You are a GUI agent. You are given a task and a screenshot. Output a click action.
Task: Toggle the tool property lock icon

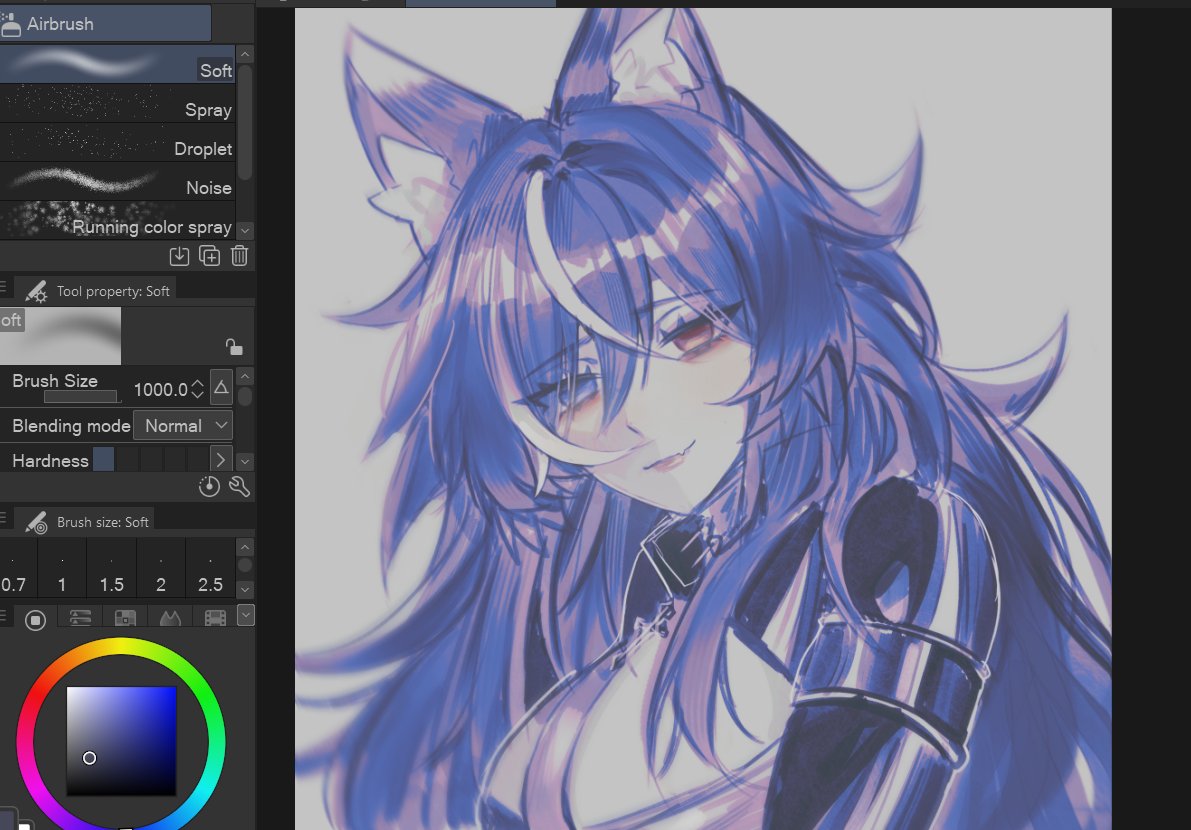click(x=234, y=347)
